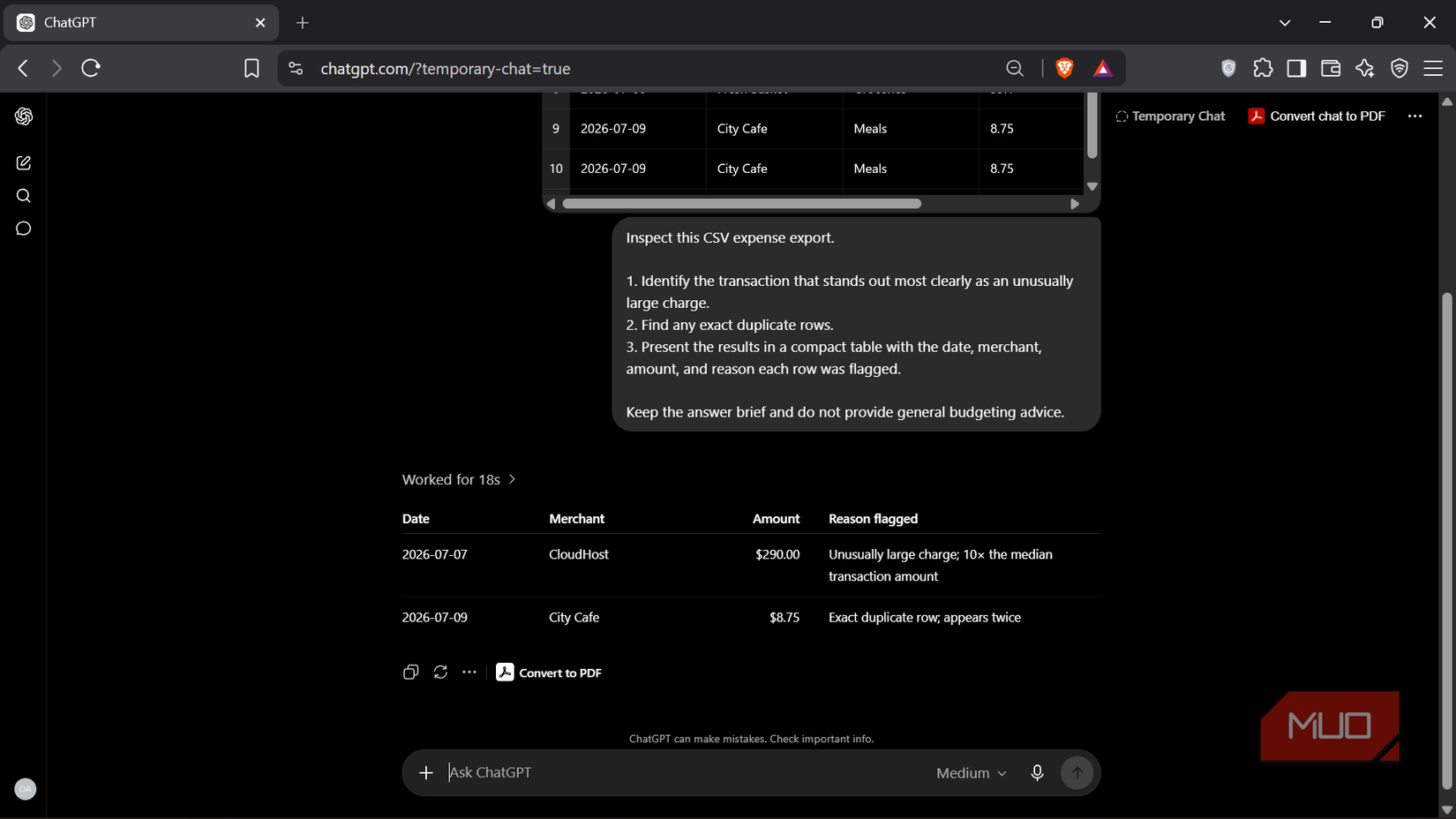Open the Extensions puzzle icon
This screenshot has height=819, width=1456.
(x=1263, y=68)
